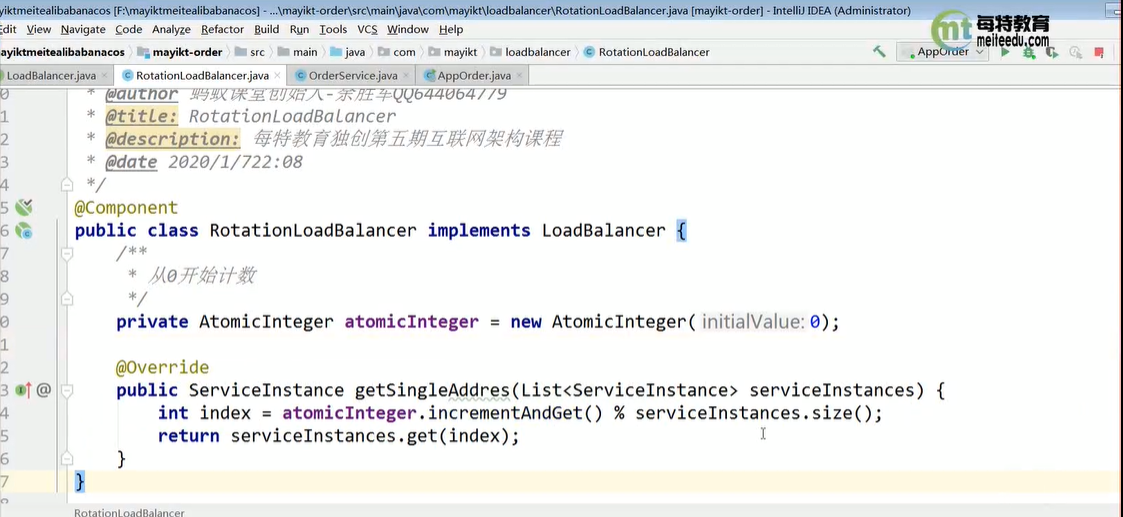Click implements-method gutter icon beside getSingleAddres
1123x517 pixels.
(24, 390)
